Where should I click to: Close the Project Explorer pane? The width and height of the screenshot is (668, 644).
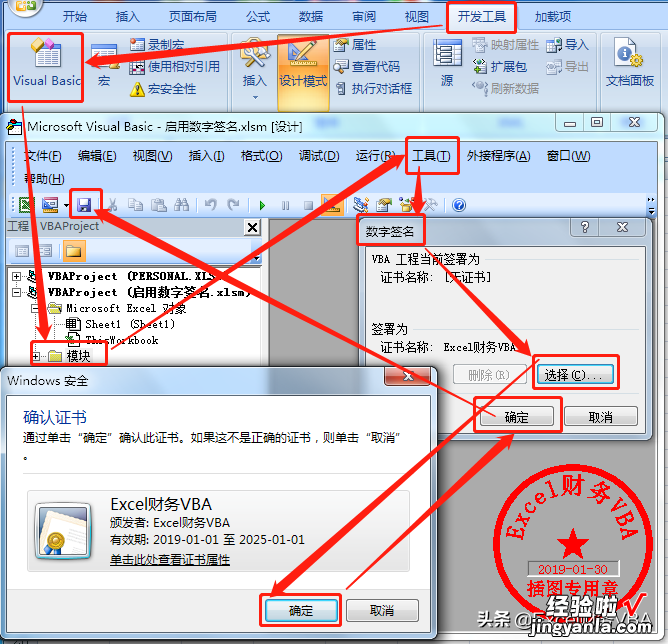pos(253,227)
